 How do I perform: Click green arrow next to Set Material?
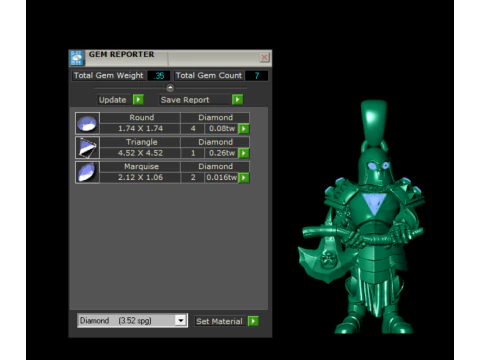click(253, 321)
